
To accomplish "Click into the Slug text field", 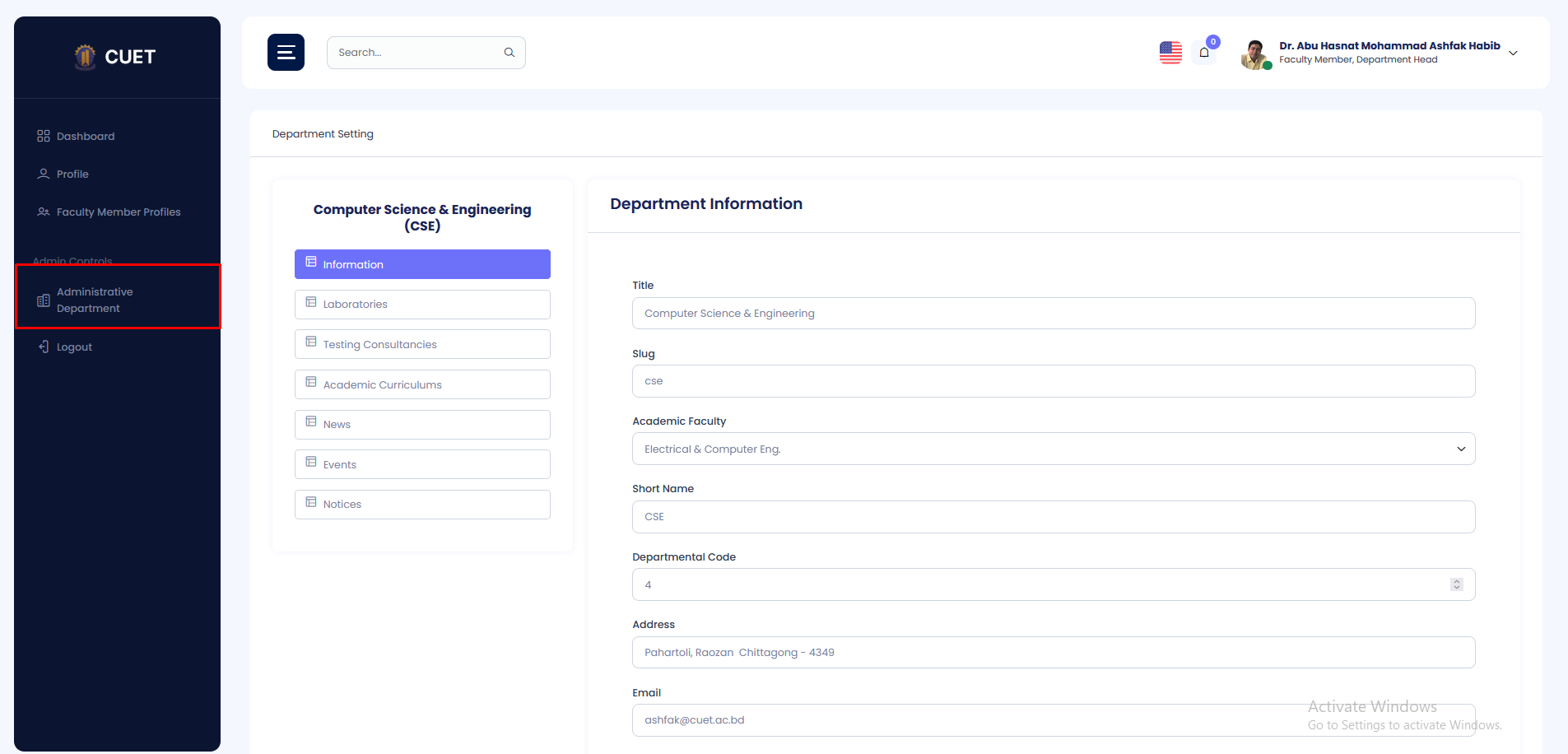I will coord(1053,381).
